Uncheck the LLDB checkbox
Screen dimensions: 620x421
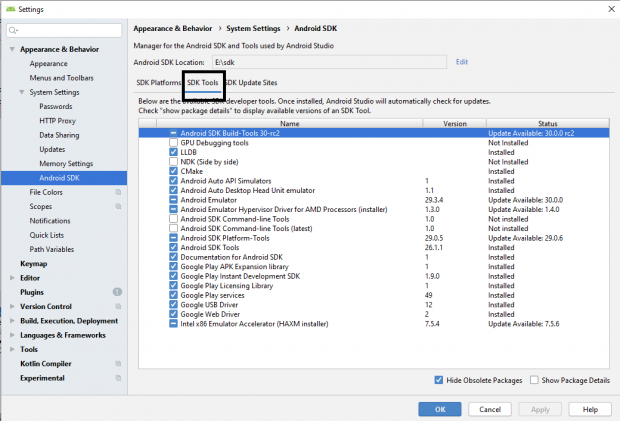(173, 152)
